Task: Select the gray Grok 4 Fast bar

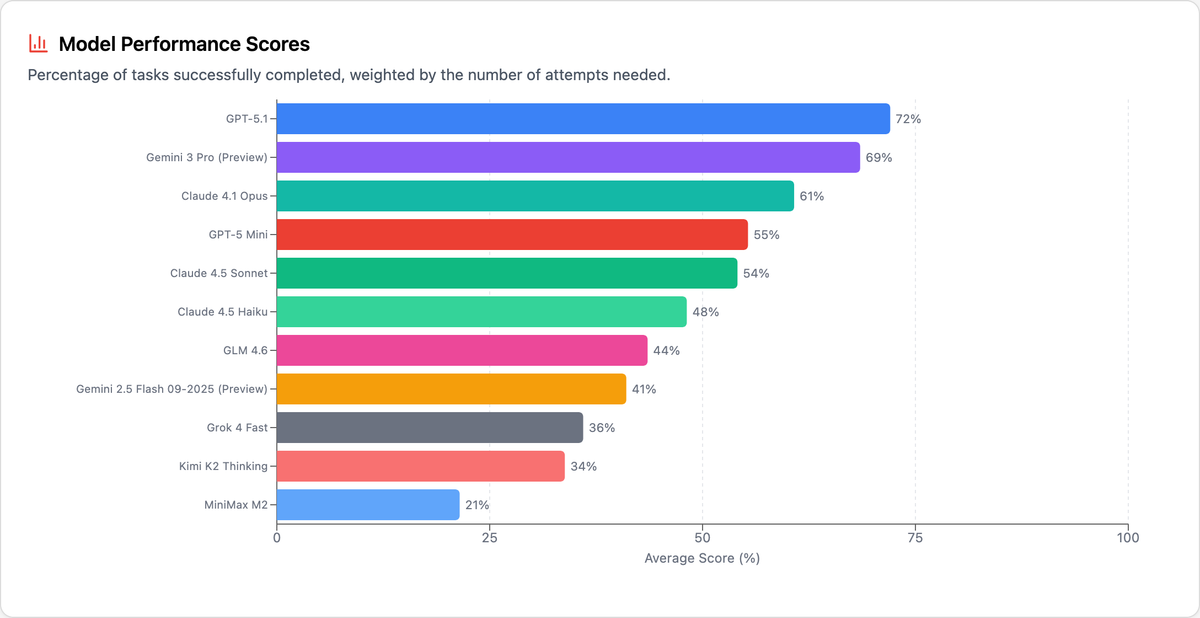Action: point(429,428)
